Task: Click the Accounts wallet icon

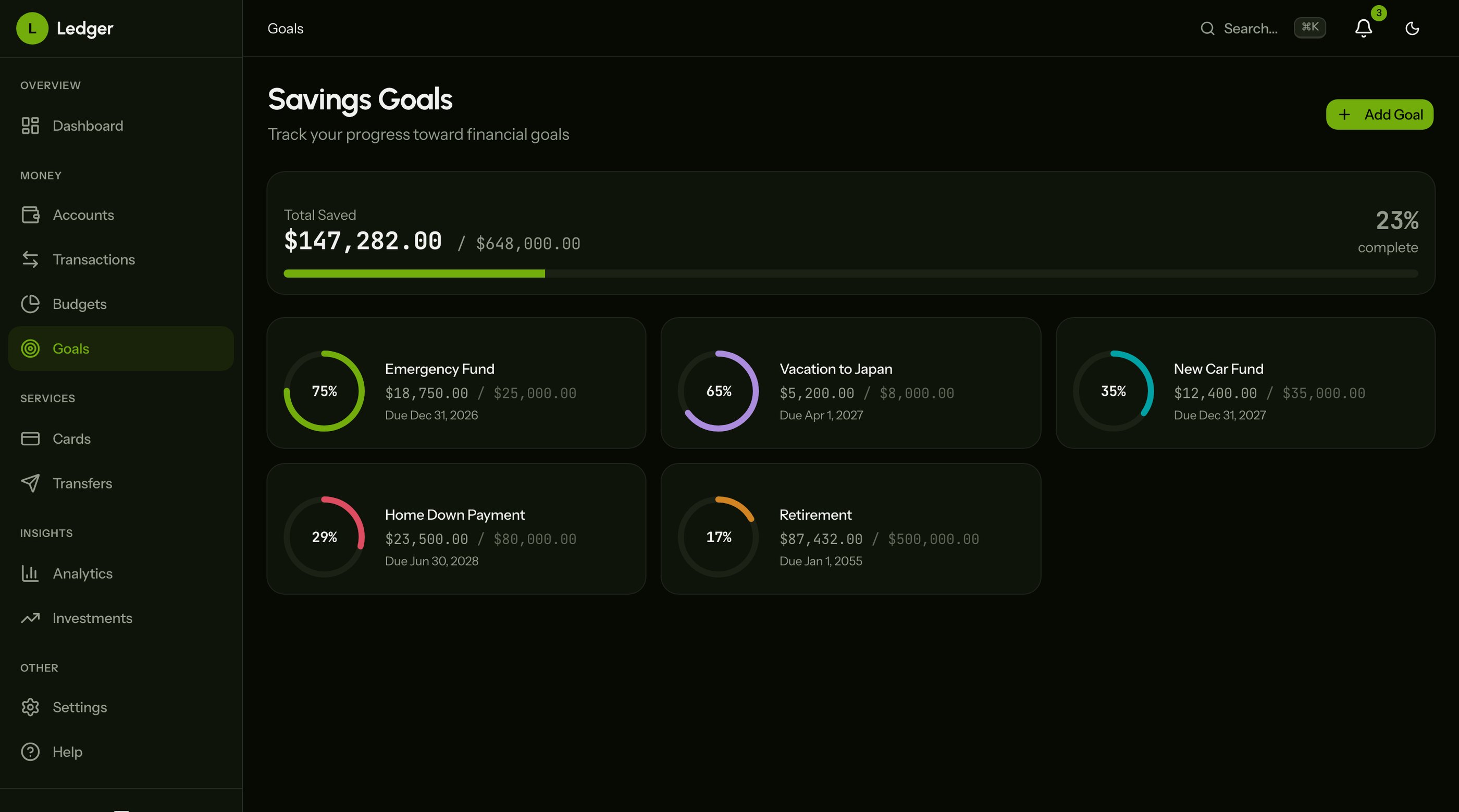Action: 30,215
